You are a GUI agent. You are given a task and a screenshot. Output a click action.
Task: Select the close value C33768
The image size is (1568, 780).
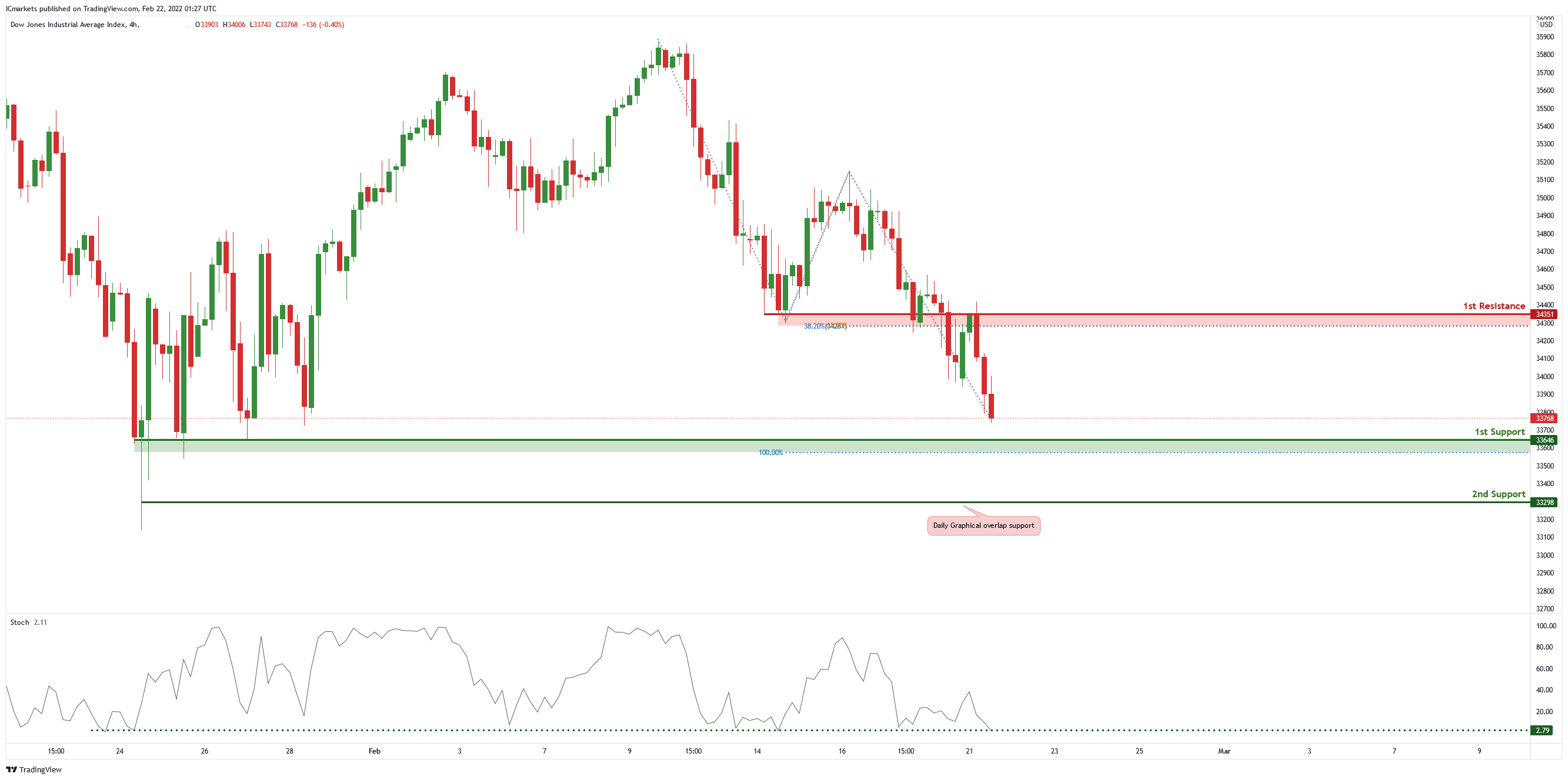coord(286,25)
